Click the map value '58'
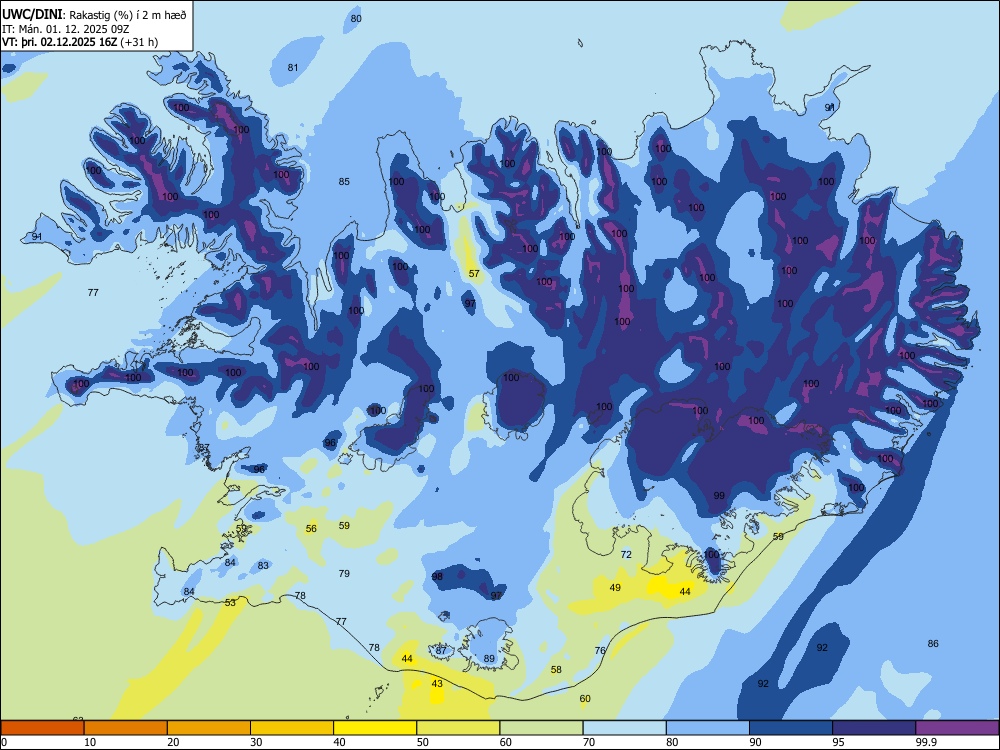The image size is (1000, 750). click(x=557, y=670)
